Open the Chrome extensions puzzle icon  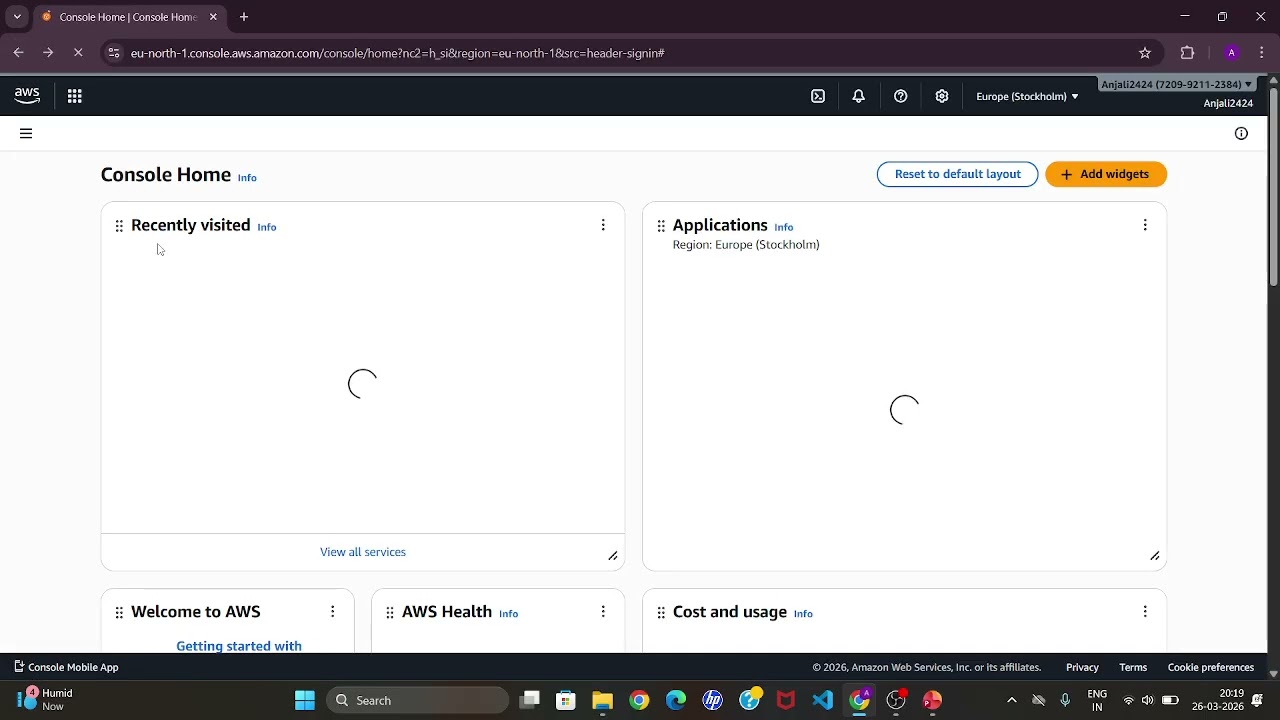pos(1188,53)
